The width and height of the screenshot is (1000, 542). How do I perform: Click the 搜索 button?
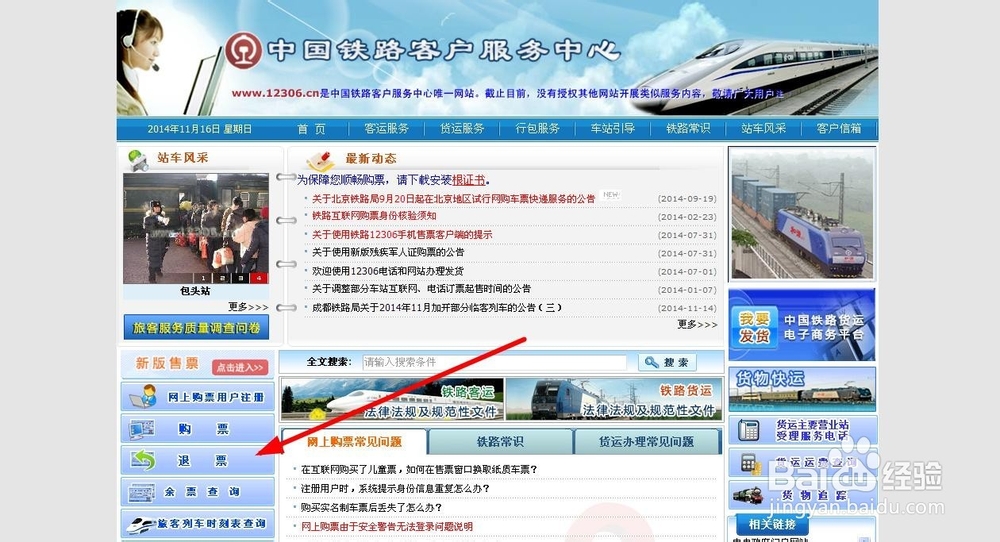pos(667,362)
